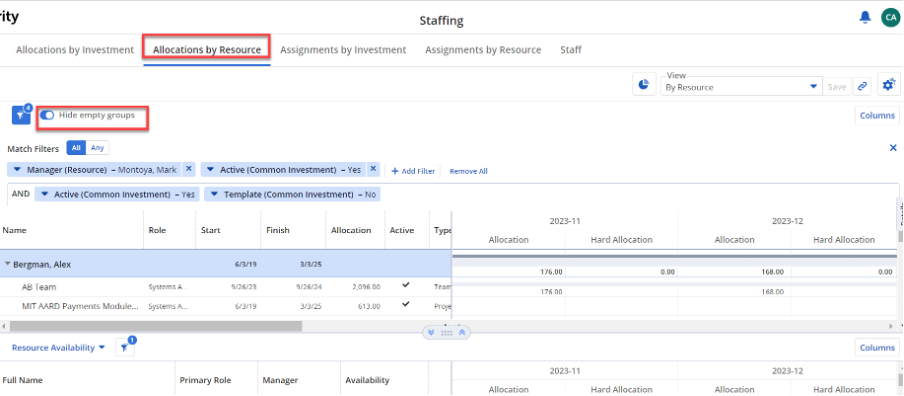Close the filter bar with X
Viewport: 904px width, 396px height.
tap(893, 148)
